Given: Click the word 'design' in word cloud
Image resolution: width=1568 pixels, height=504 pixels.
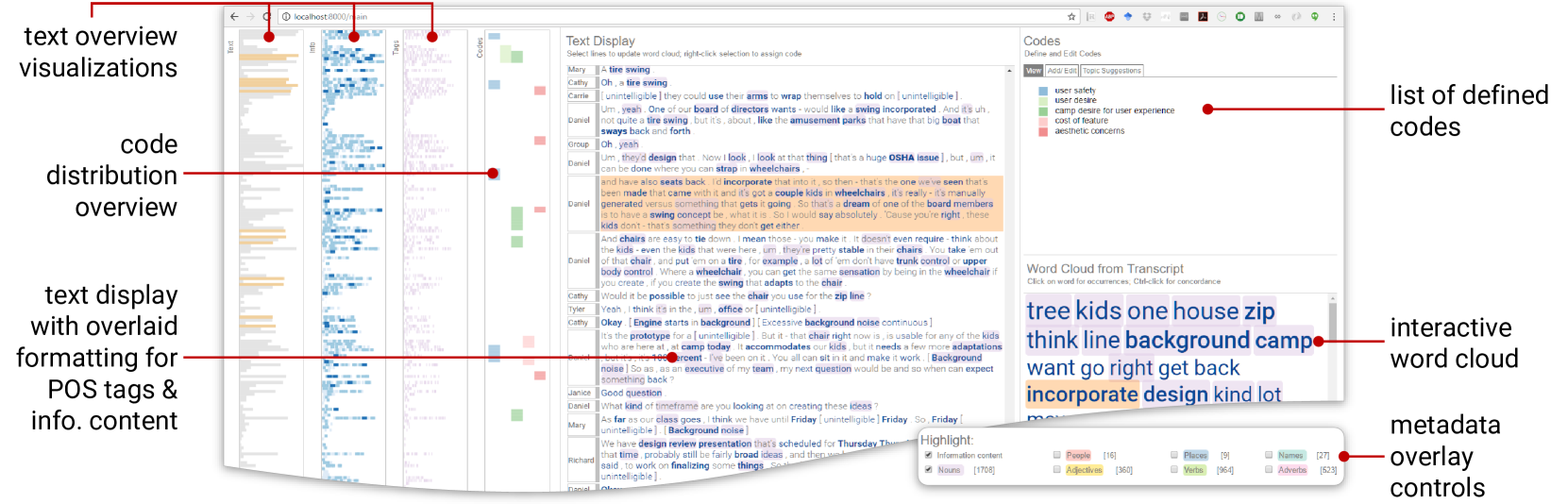Looking at the screenshot, I should point(1175,394).
